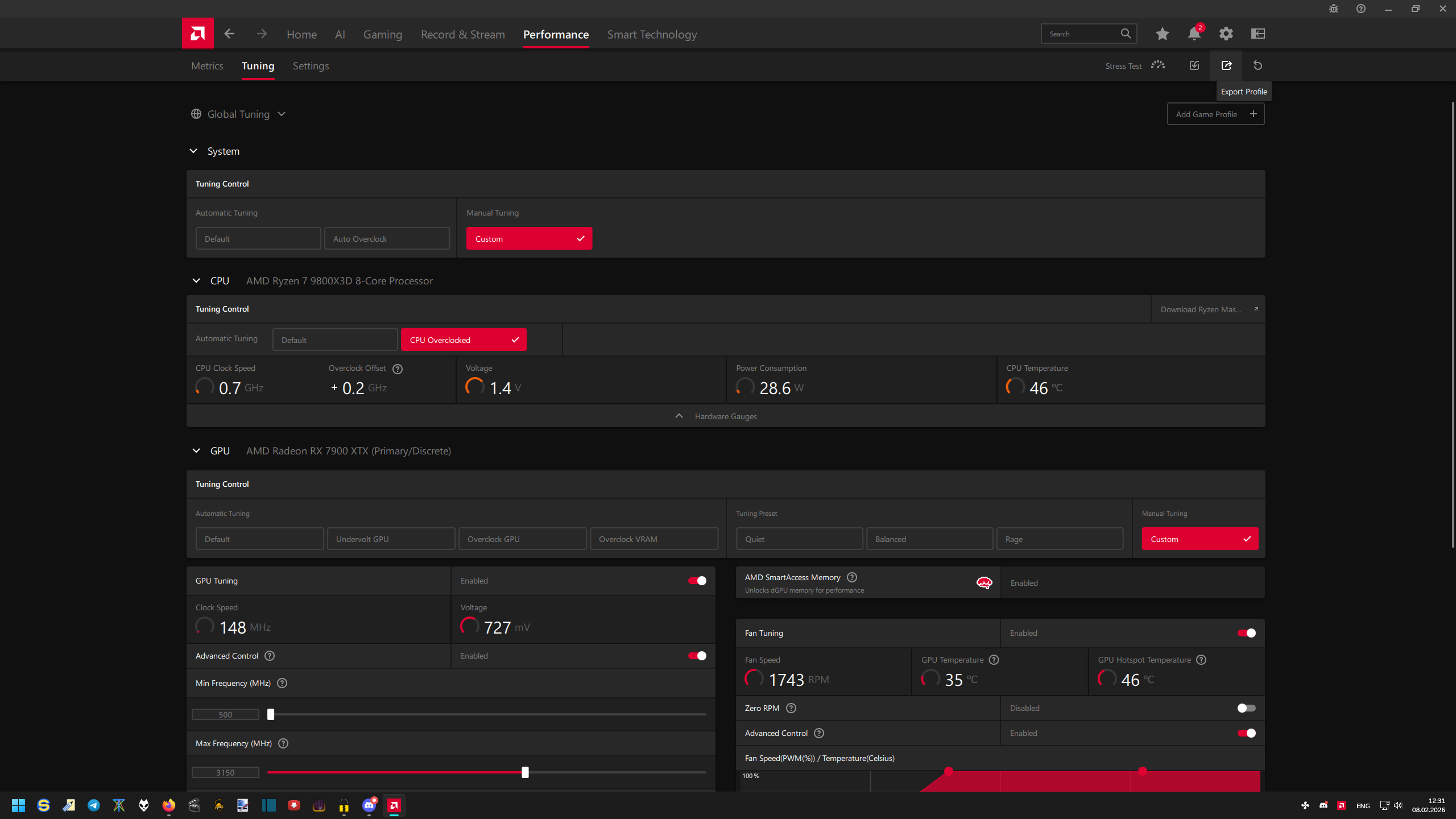Switch to the Gaming tab
Viewport: 1456px width, 819px height.
click(382, 35)
